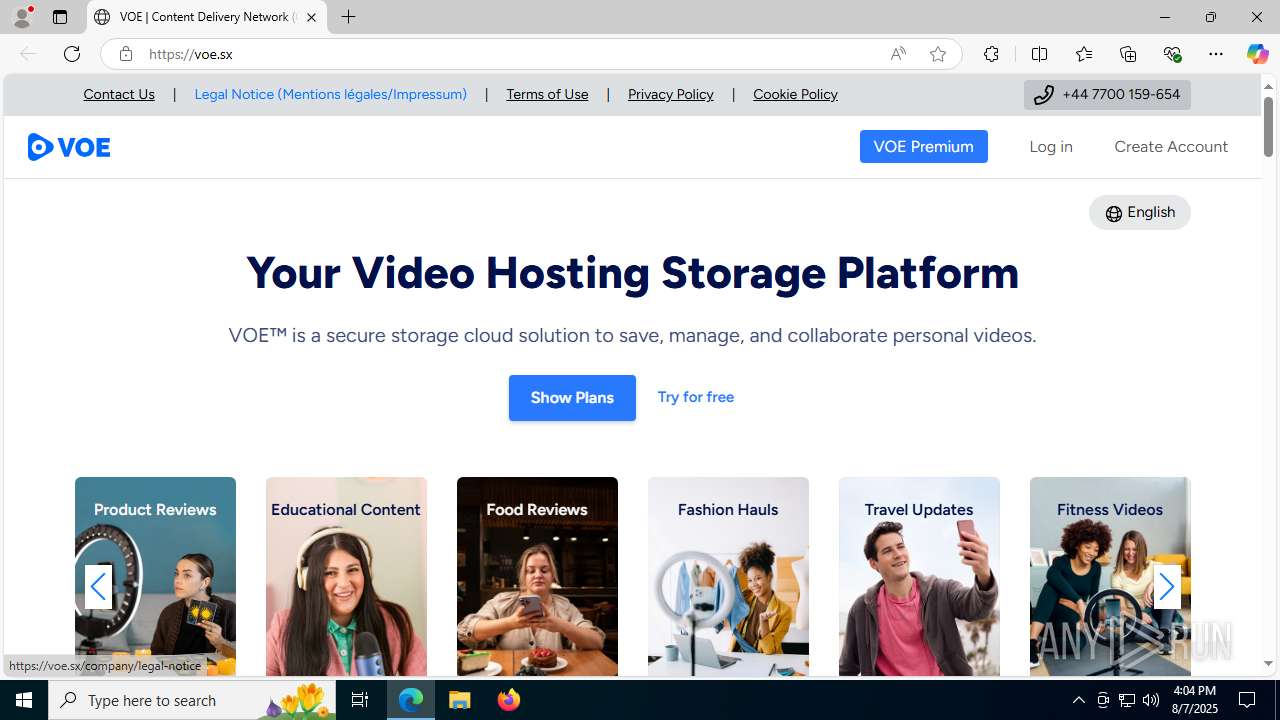Open Task View on the taskbar
Screen dimensions: 1280x720
tap(360, 700)
